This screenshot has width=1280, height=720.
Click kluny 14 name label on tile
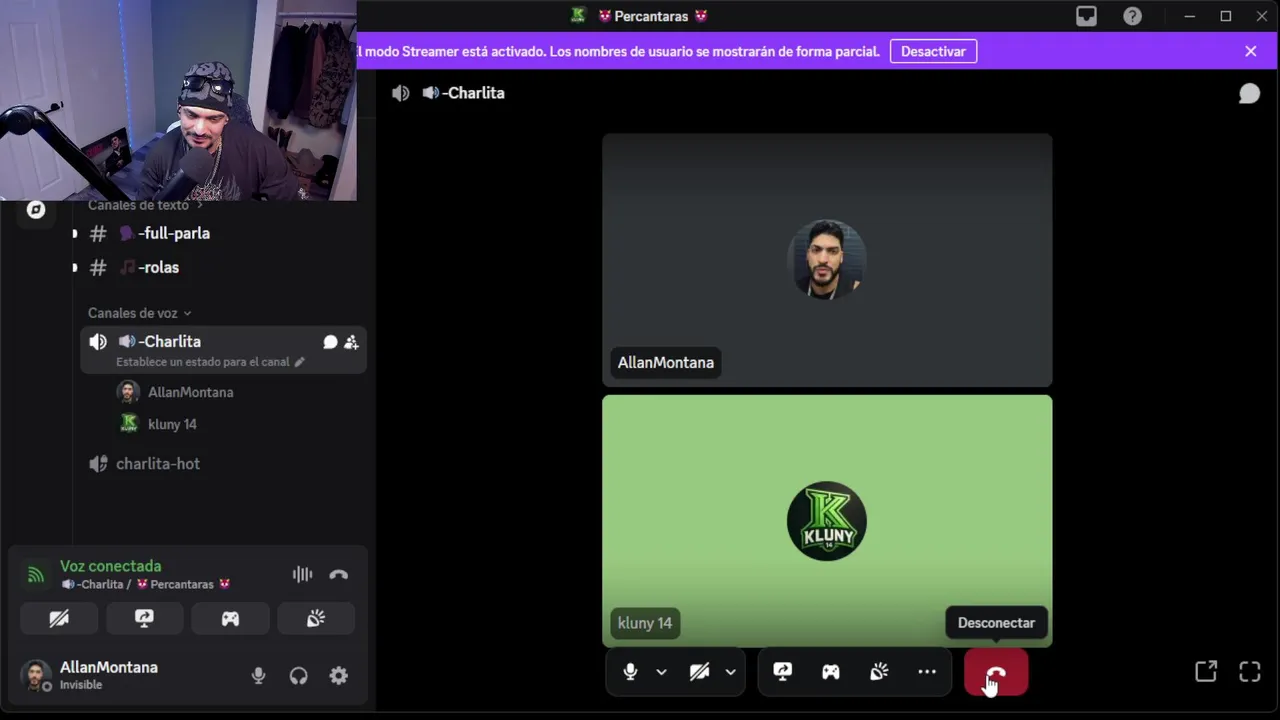tap(645, 623)
